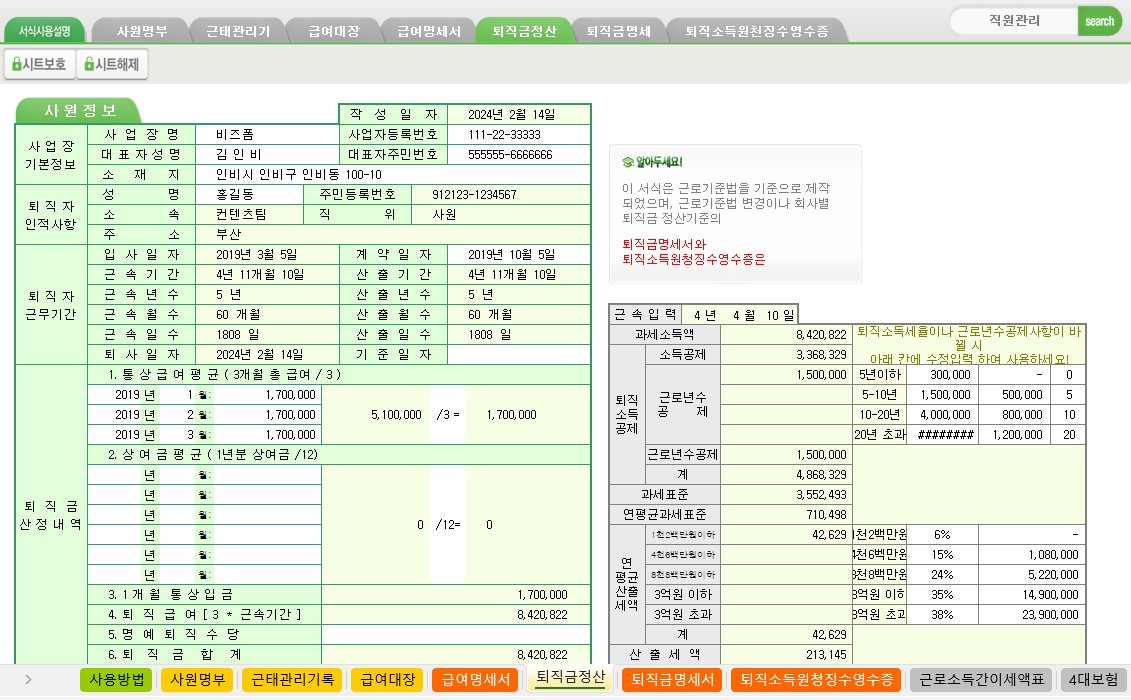1131x700 pixels.
Task: Open the 퇴직소득원천징수영수증 top tab
Action: (x=756, y=31)
